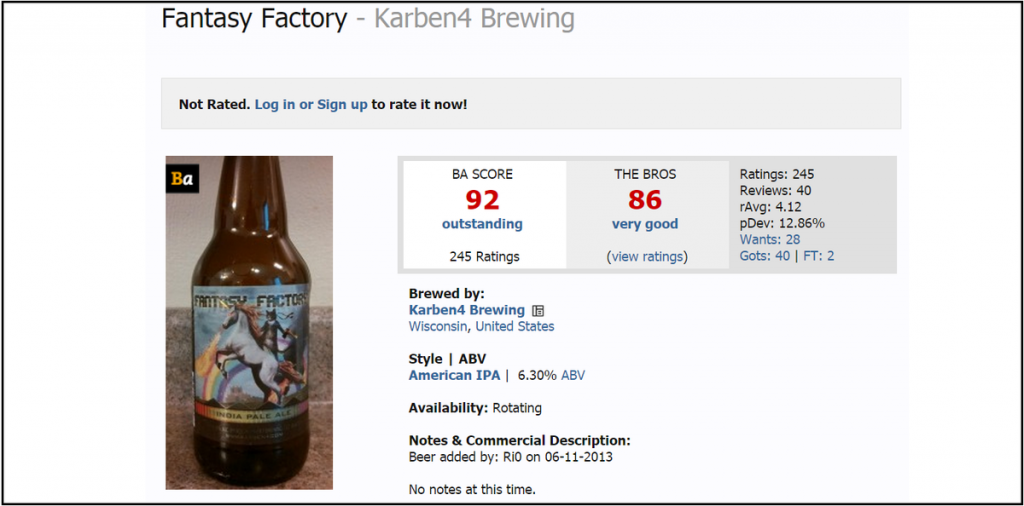Open the "view ratings" link
The image size is (1024, 506).
click(646, 257)
